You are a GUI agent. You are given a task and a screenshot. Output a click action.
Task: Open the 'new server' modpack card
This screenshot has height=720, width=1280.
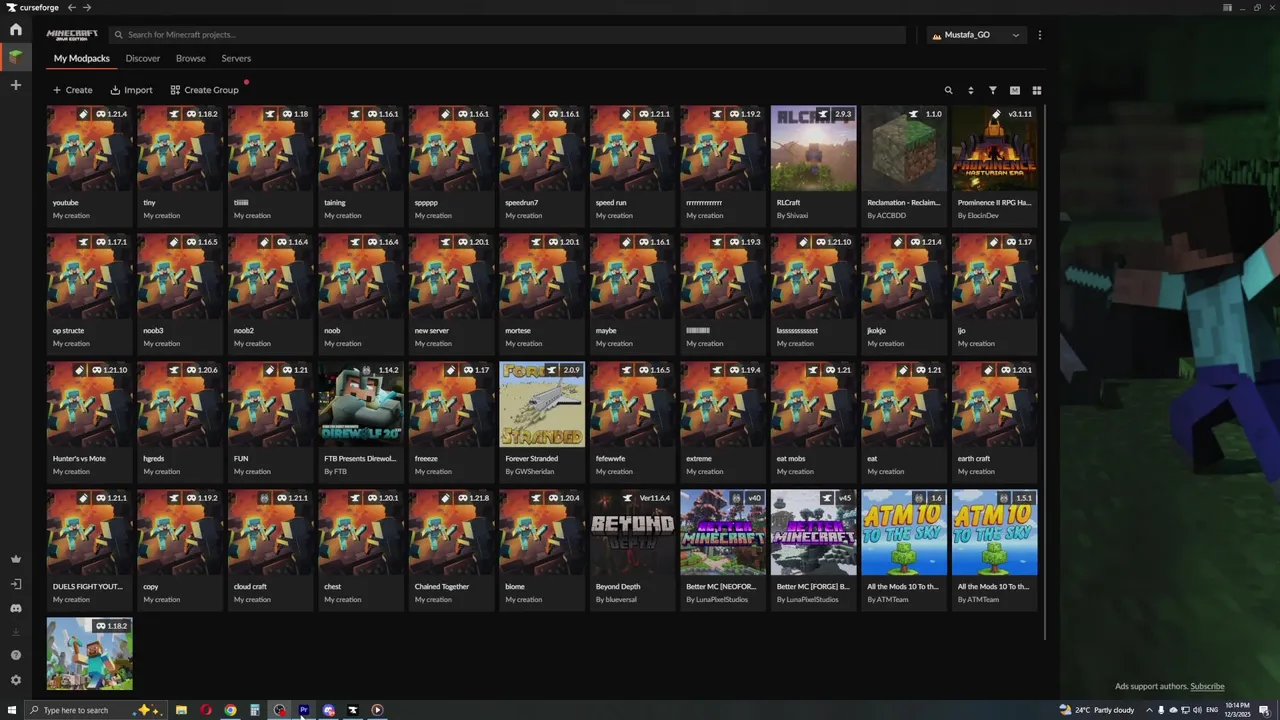(451, 292)
